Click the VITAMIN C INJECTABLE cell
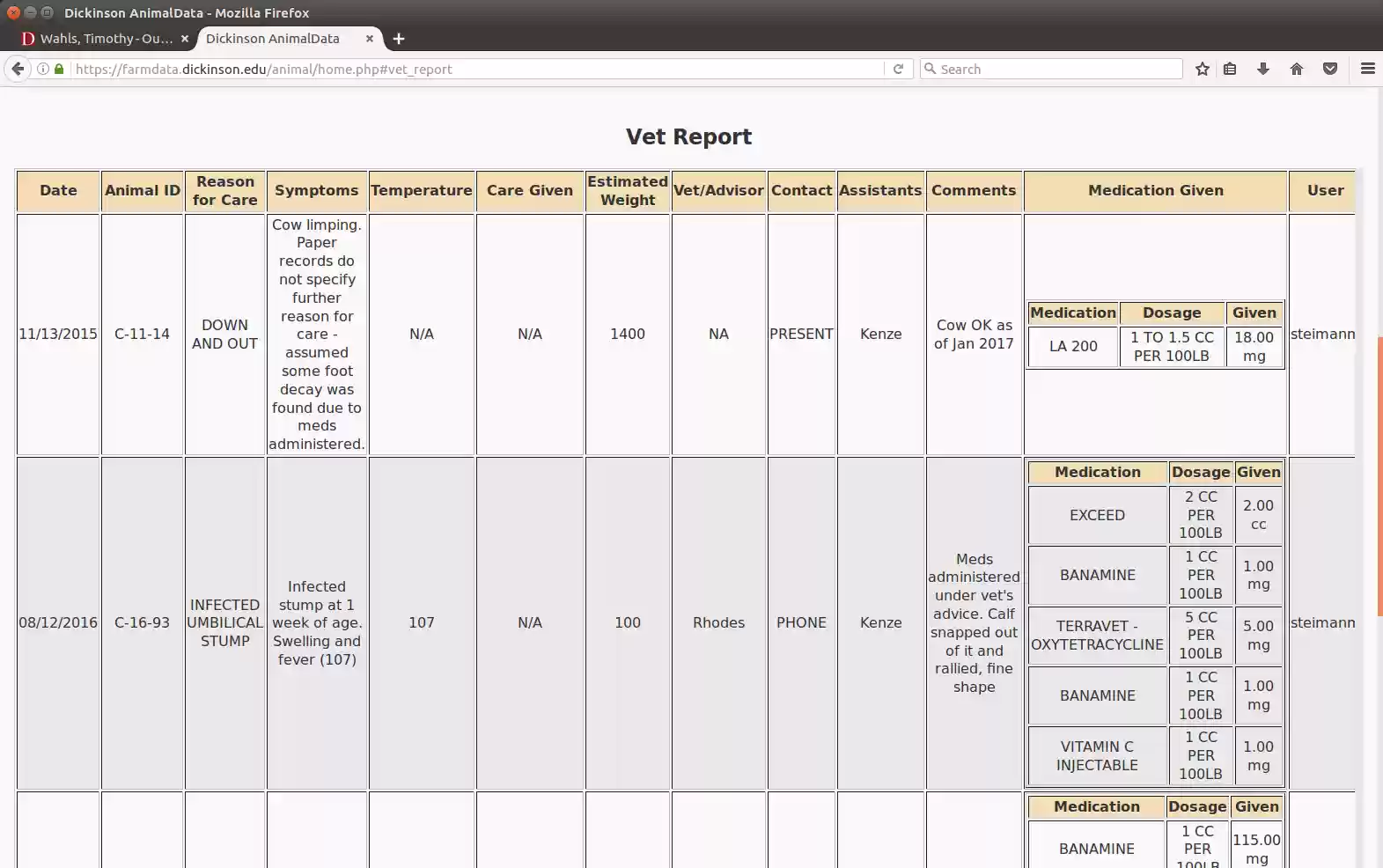 pyautogui.click(x=1097, y=756)
